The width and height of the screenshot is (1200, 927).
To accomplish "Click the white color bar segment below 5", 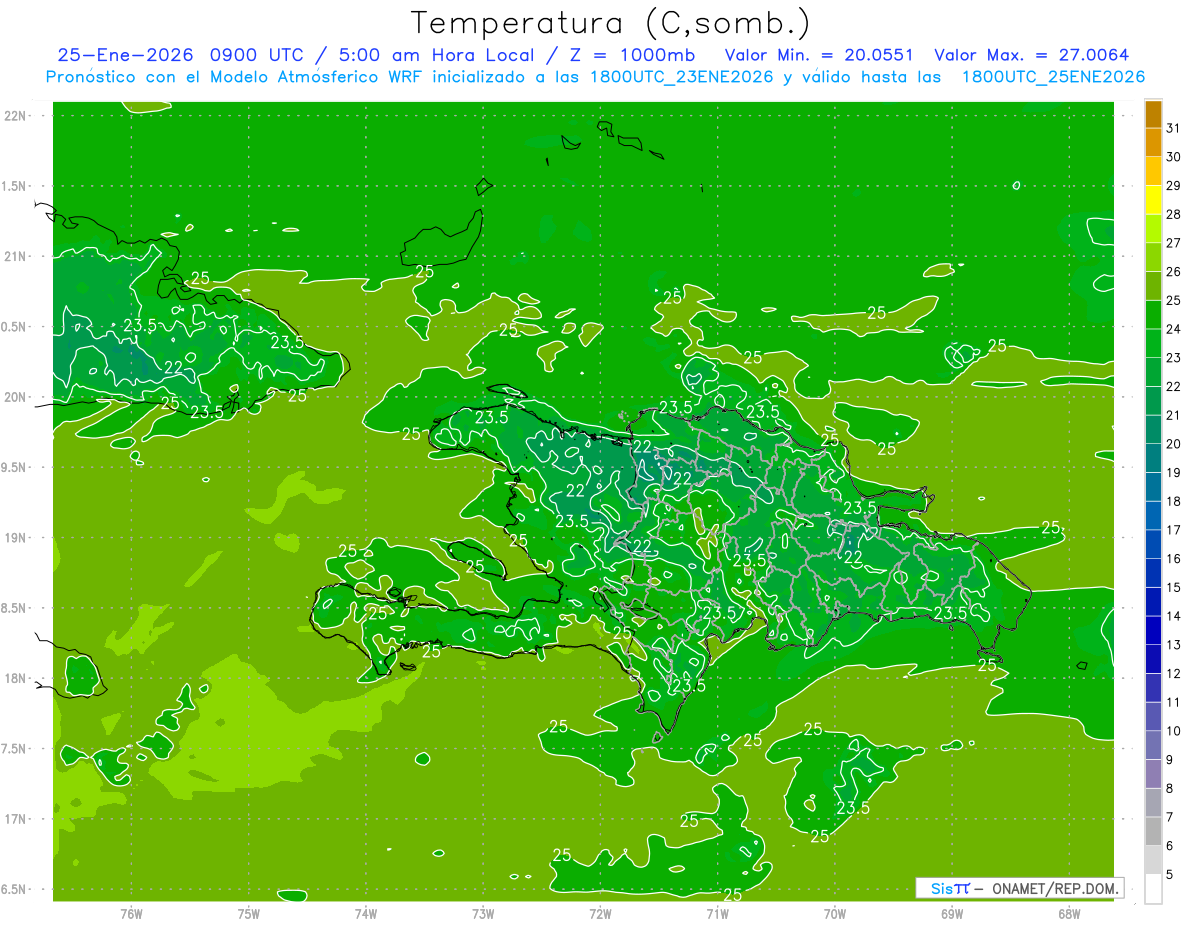I will (1153, 888).
